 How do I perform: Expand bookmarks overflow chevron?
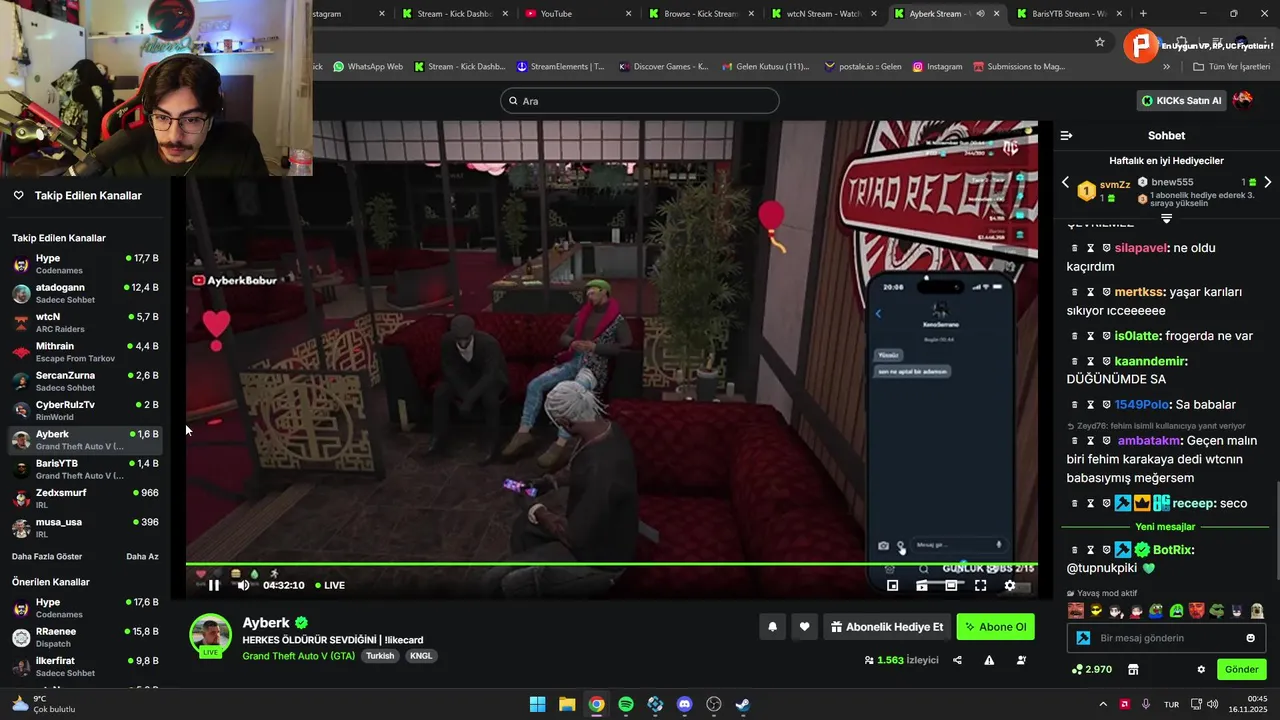[x=1166, y=67]
